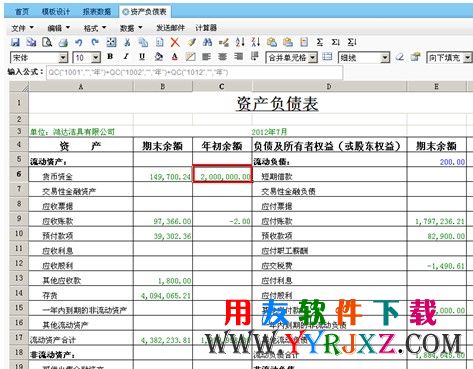473x369 pixels.
Task: Select cell showing 82,900.00
Action: [x=437, y=234]
